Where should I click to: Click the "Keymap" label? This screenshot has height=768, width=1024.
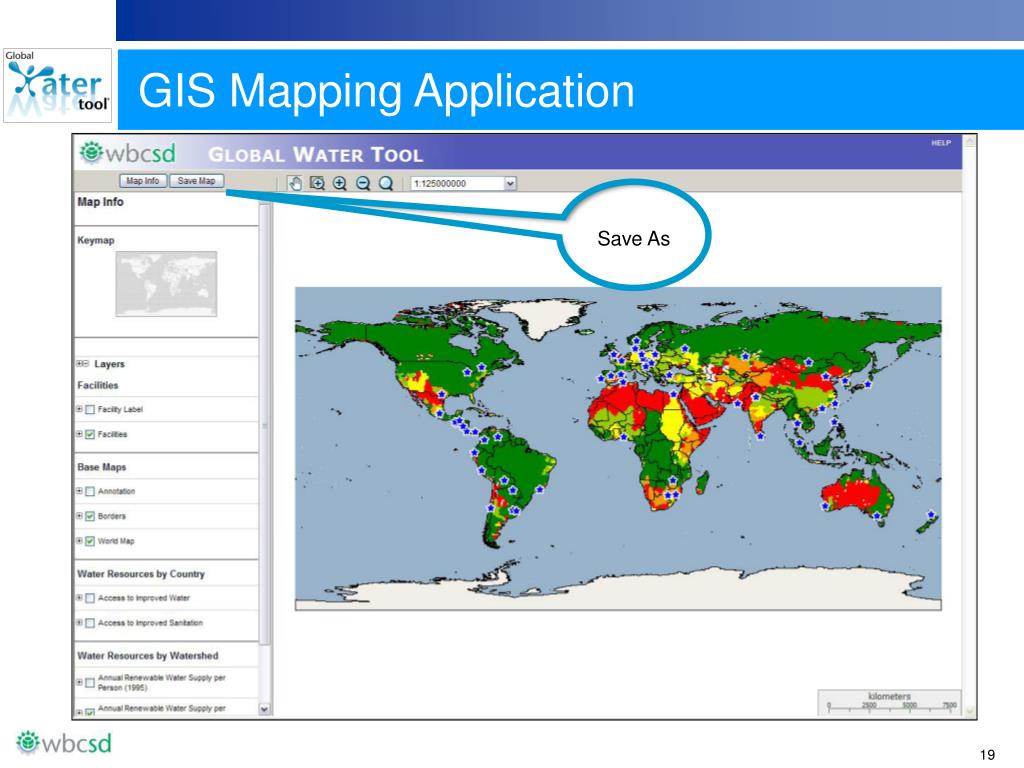point(96,240)
